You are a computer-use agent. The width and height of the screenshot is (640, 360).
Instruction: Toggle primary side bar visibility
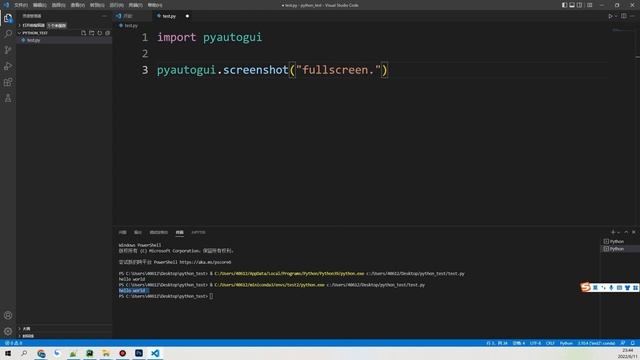click(564, 5)
